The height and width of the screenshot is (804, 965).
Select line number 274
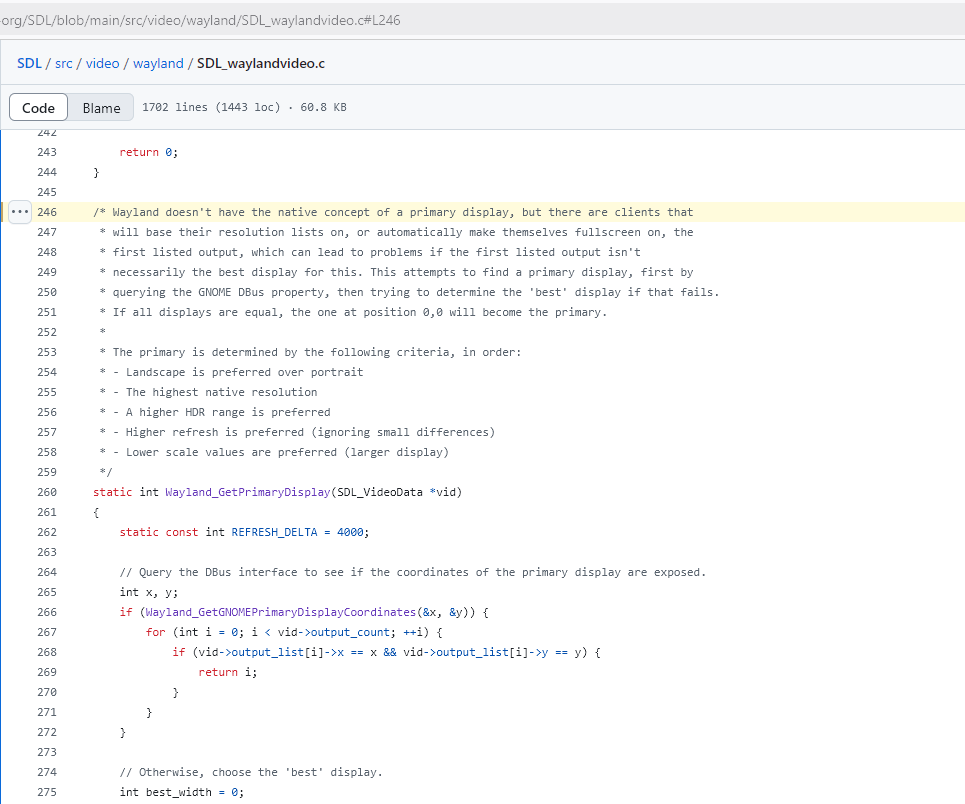(x=47, y=773)
